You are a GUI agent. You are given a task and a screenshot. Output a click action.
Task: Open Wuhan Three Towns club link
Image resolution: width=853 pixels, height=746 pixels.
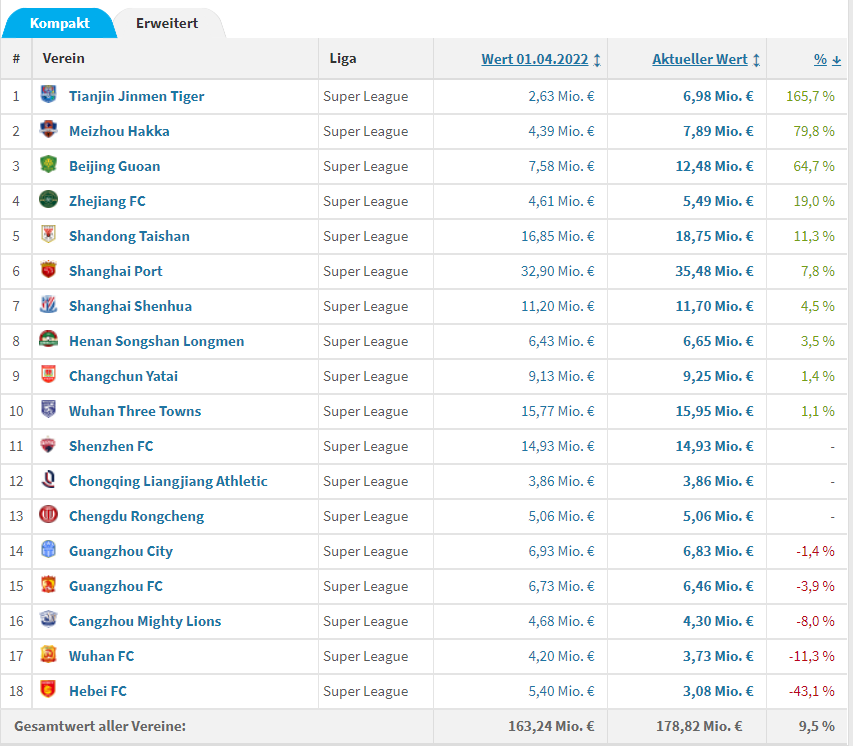click(135, 411)
